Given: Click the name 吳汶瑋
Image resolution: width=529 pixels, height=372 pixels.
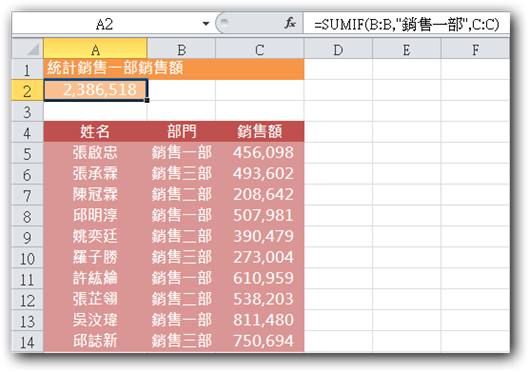Looking at the screenshot, I should click(x=95, y=320).
